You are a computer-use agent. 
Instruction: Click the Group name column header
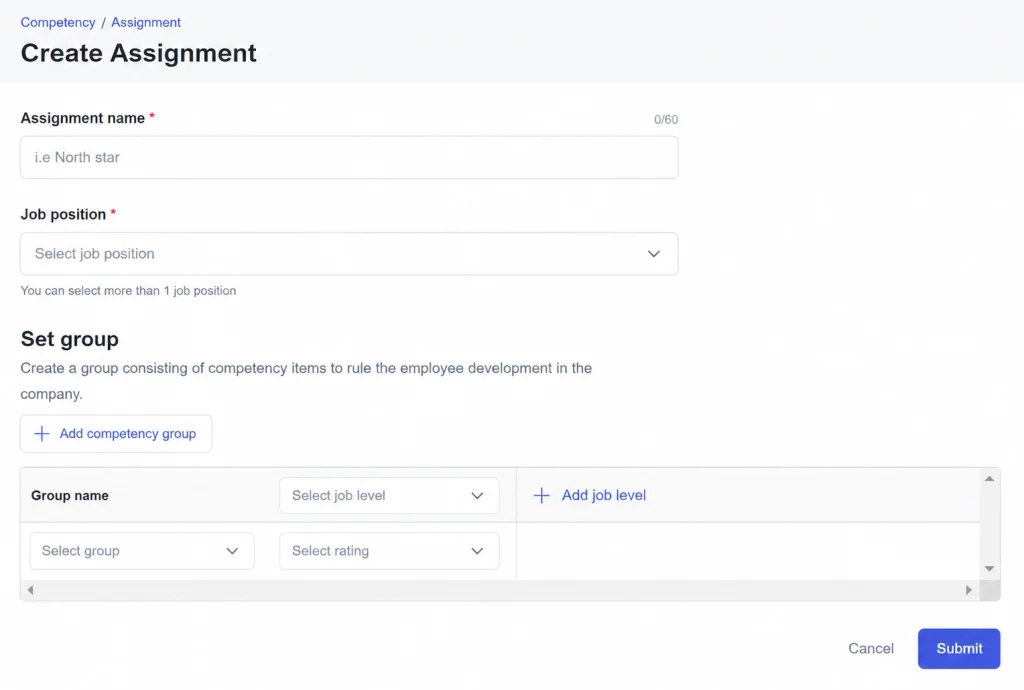click(x=70, y=495)
